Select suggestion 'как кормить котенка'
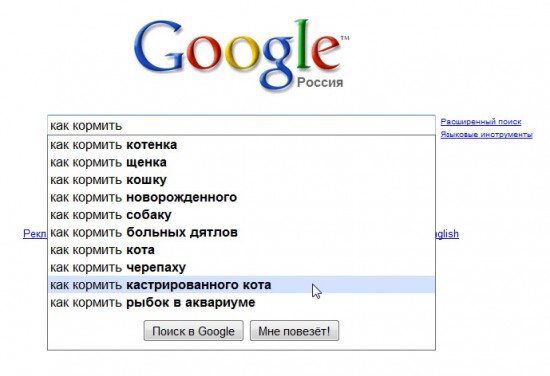Viewport: 550px width, 376px height. click(241, 145)
